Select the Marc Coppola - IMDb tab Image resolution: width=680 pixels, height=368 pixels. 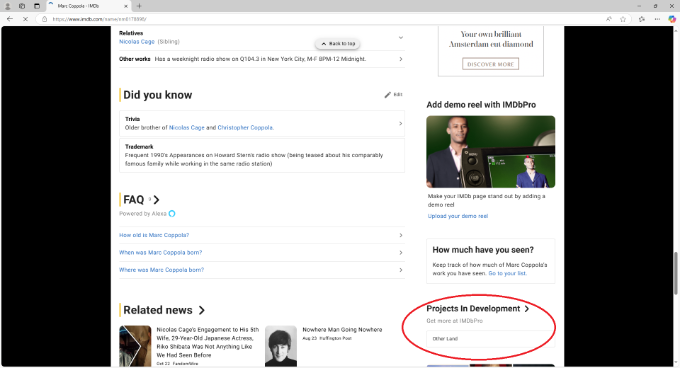click(88, 6)
